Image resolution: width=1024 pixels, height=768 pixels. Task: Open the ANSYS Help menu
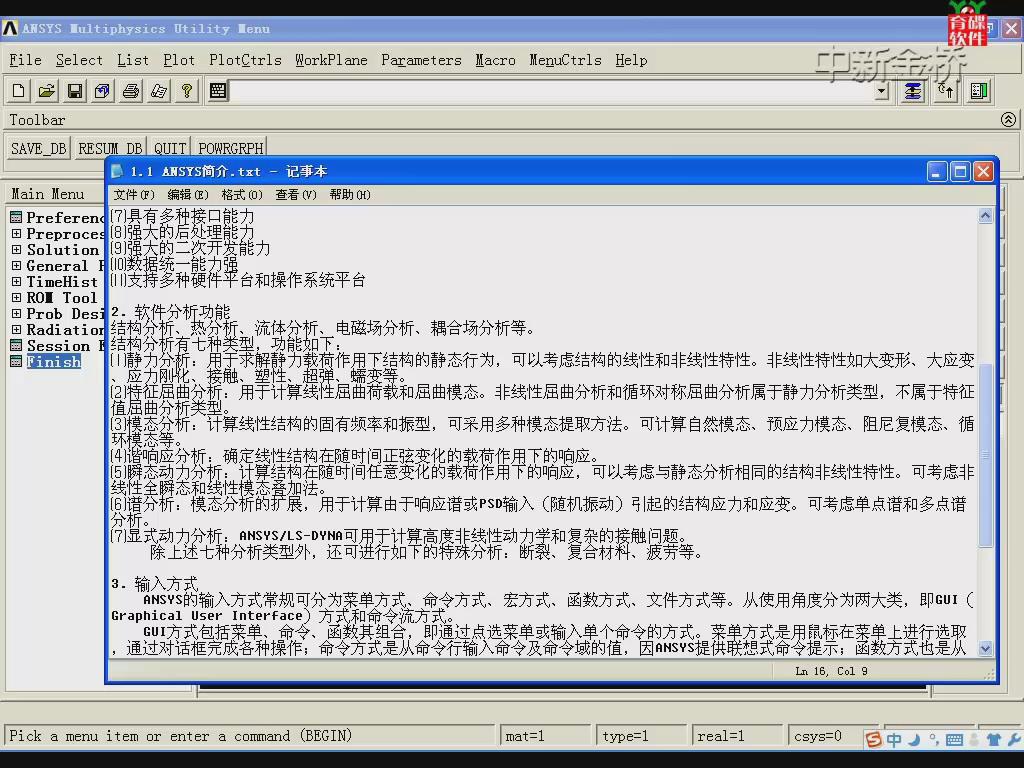coord(631,60)
